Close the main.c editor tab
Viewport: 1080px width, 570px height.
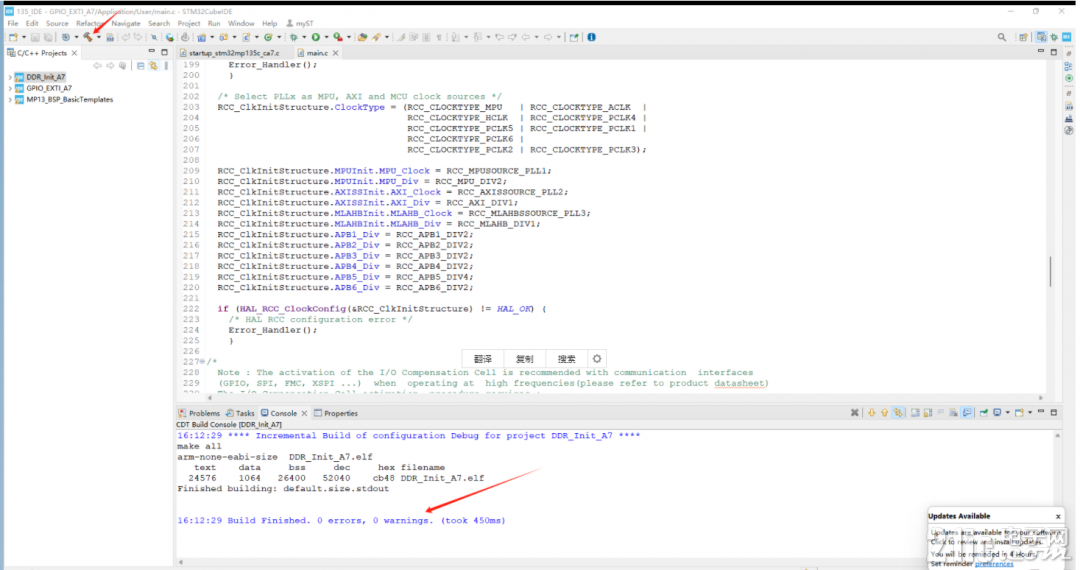point(335,53)
